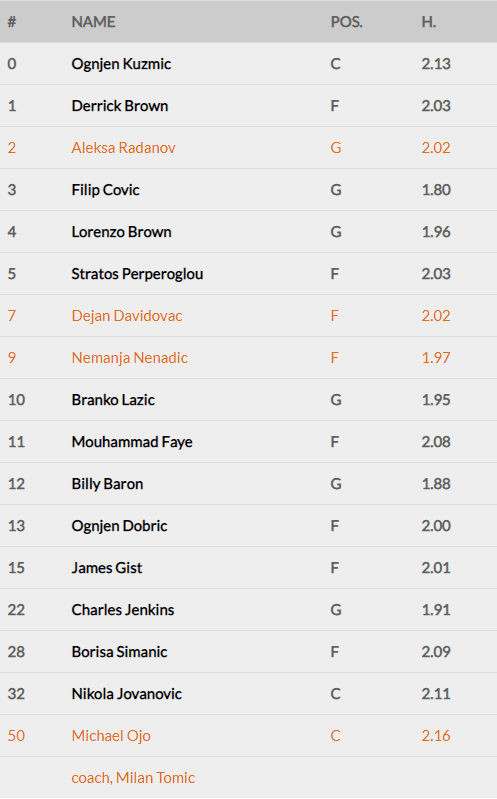Open Dejan Davidovac player link
This screenshot has height=799, width=497.
pyautogui.click(x=126, y=316)
